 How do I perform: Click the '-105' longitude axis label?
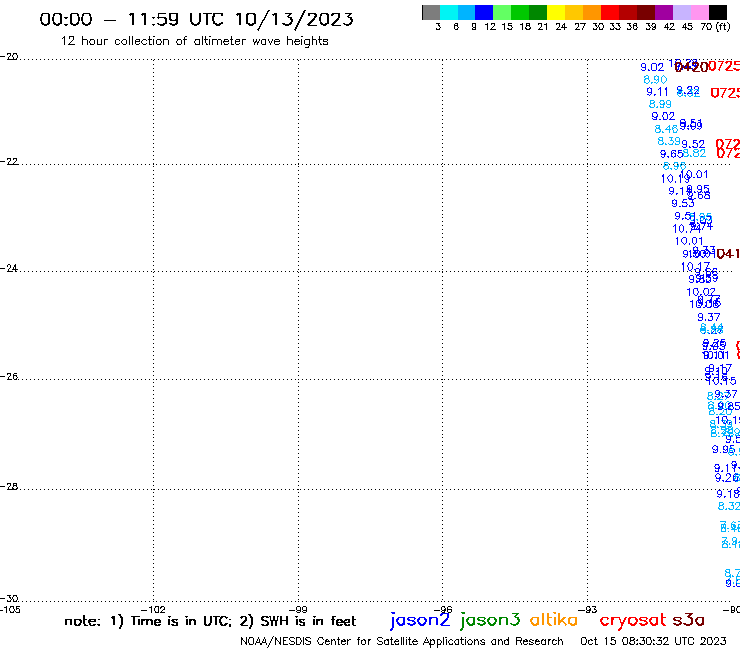(10, 609)
